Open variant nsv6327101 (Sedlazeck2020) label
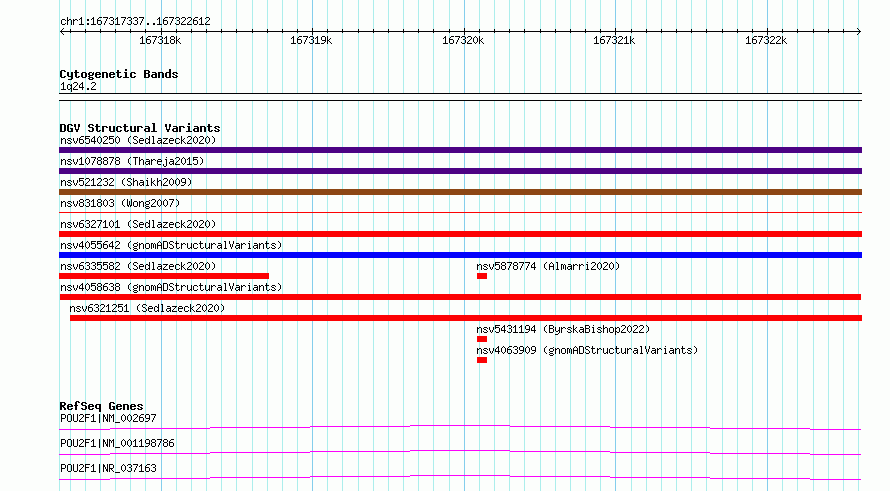The width and height of the screenshot is (890, 491). tap(138, 224)
